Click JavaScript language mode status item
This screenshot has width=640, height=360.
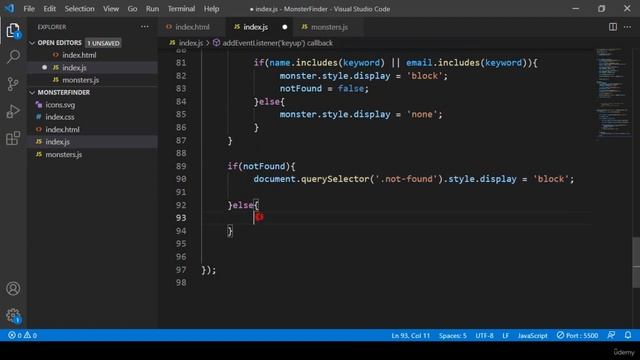[x=533, y=336]
